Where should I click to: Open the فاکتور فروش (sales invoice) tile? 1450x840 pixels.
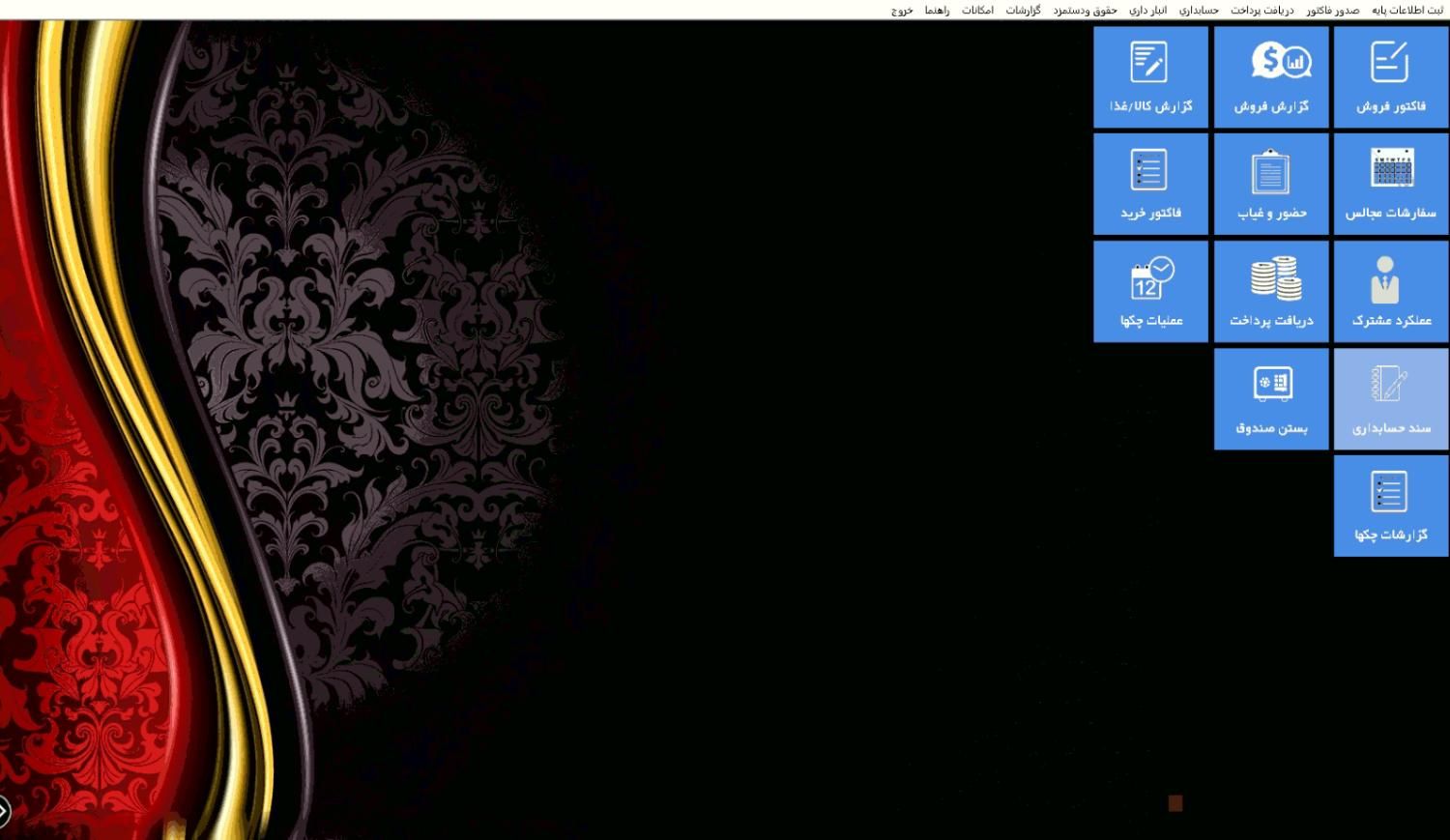pyautogui.click(x=1390, y=77)
